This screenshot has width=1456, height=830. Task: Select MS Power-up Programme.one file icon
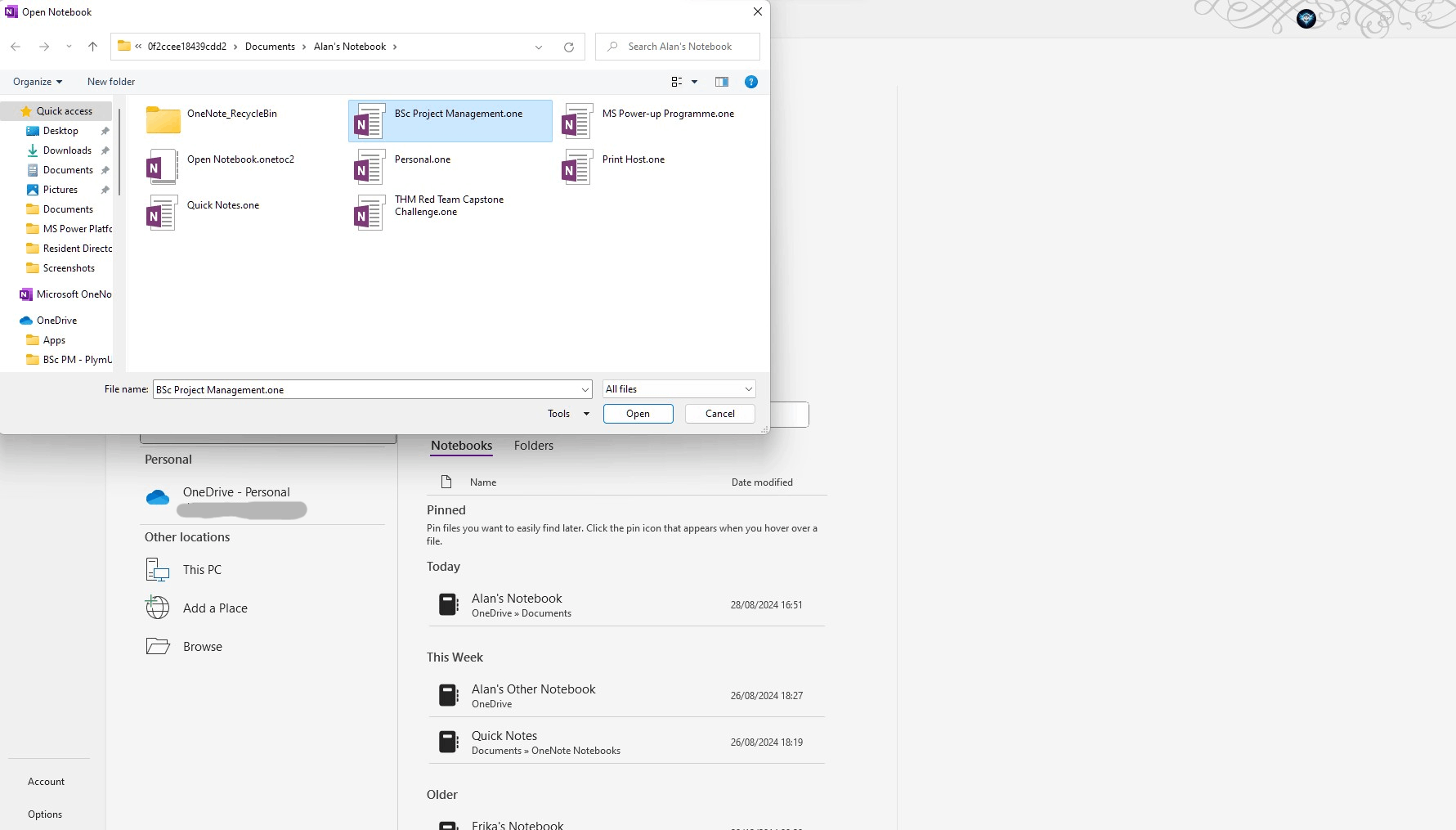[577, 121]
